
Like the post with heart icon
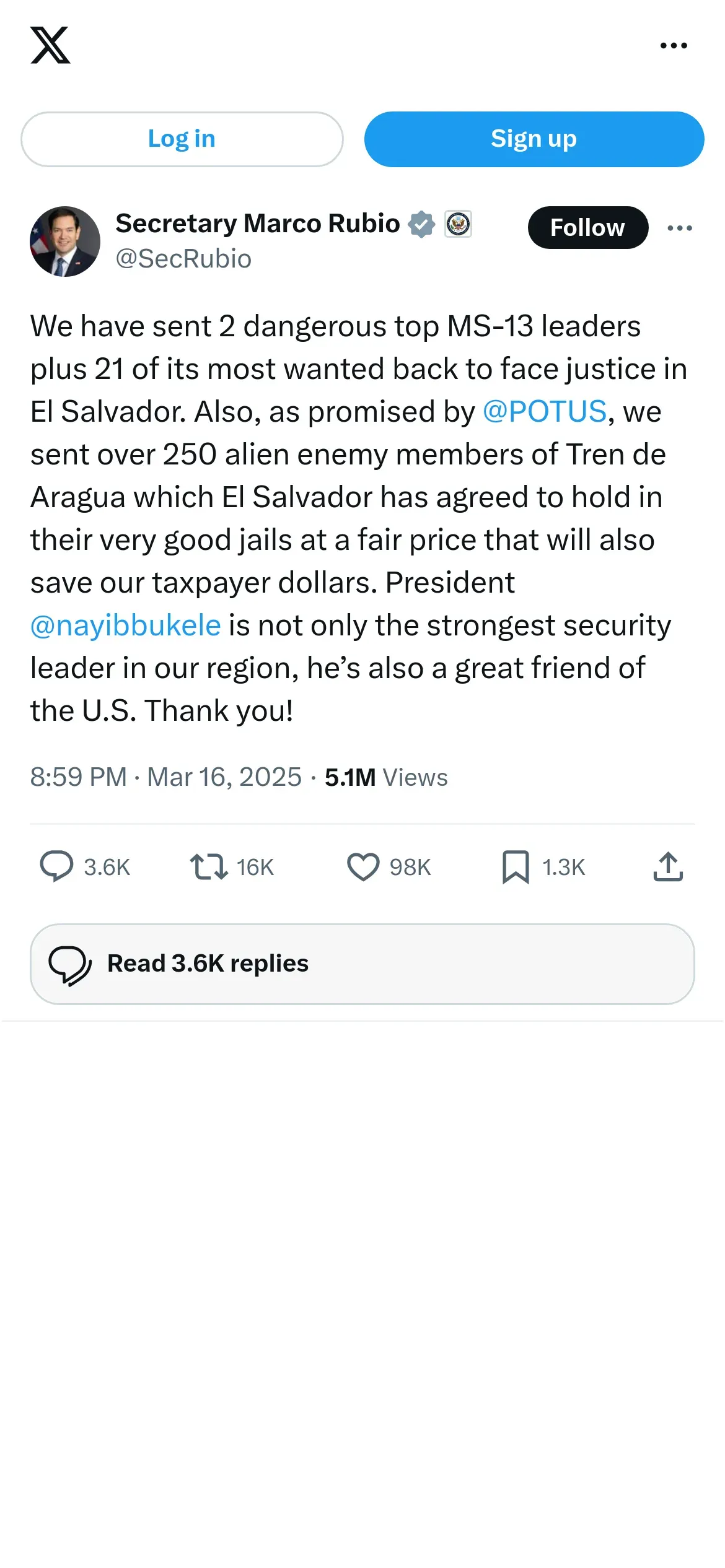[363, 866]
